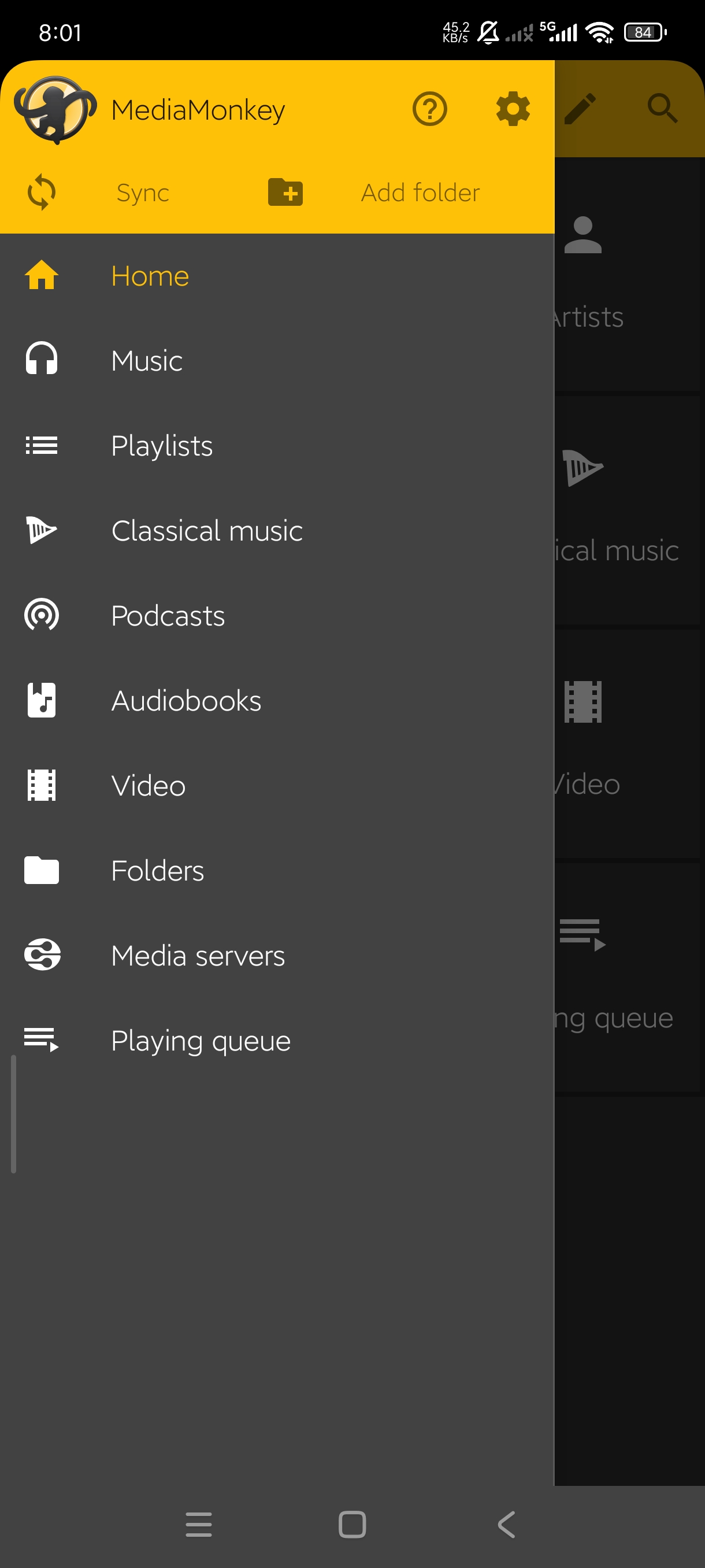Open settings via the gear icon
Image resolution: width=705 pixels, height=1568 pixels.
[513, 109]
